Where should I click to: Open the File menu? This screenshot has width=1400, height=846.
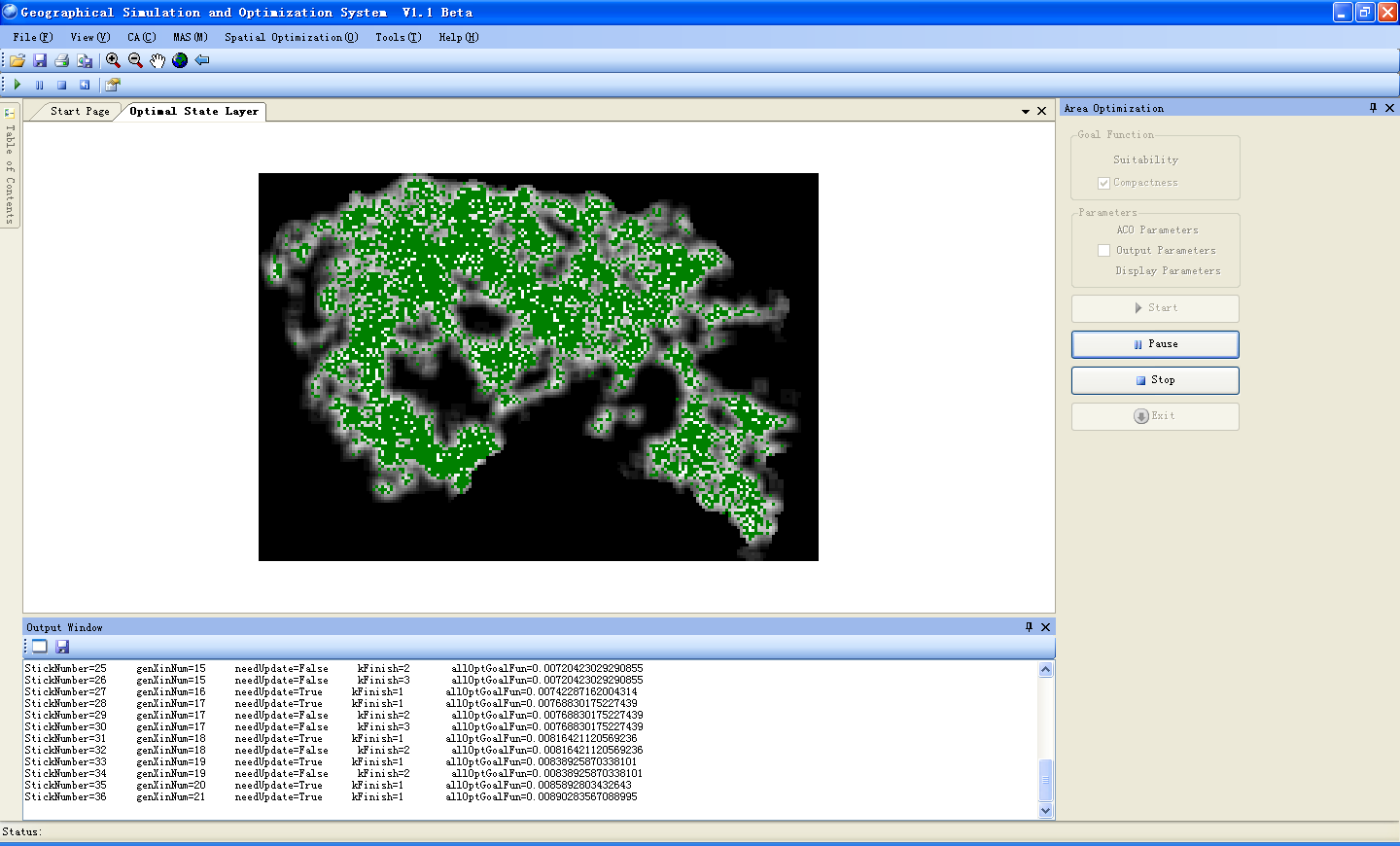coord(33,37)
